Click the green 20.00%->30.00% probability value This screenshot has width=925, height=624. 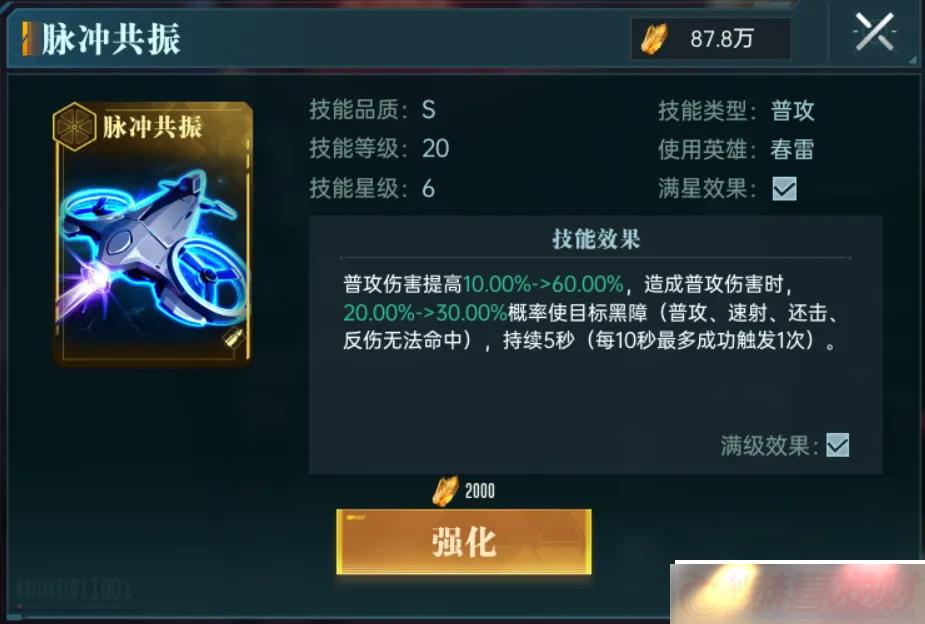(425, 313)
